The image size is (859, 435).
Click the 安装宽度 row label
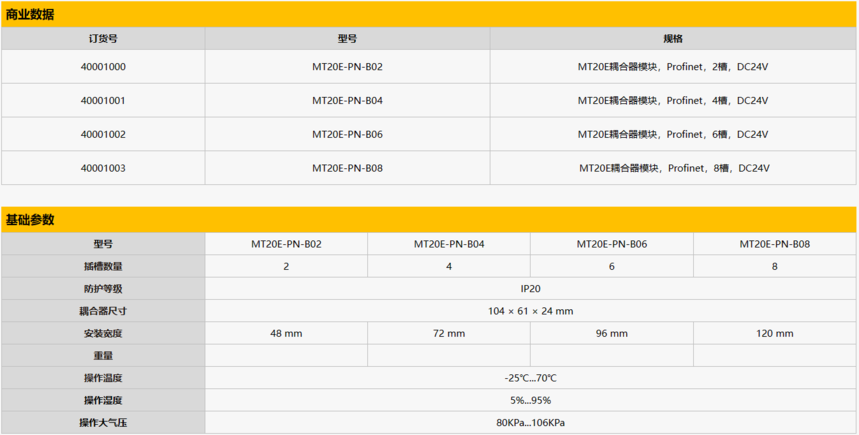point(103,334)
